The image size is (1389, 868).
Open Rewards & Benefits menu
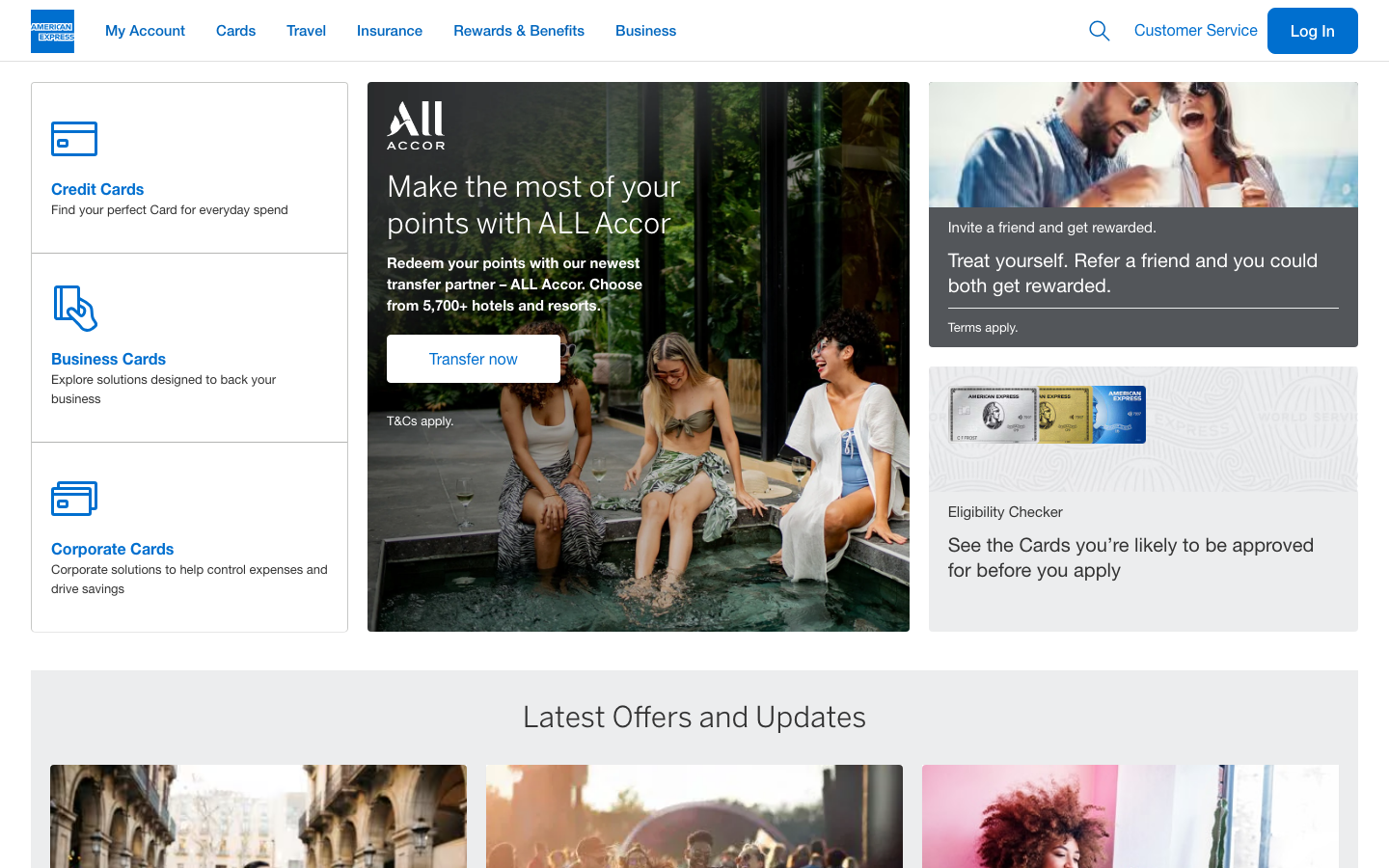point(519,31)
